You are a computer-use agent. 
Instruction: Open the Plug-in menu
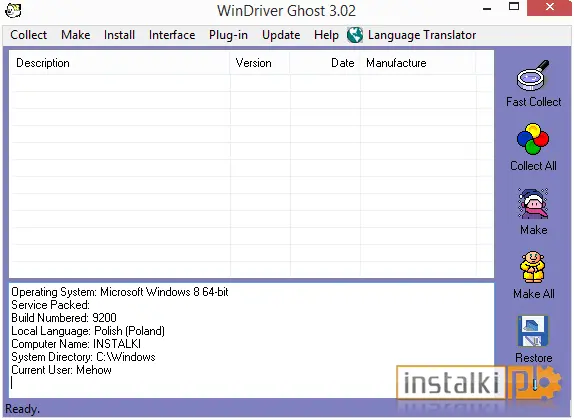[x=228, y=35]
